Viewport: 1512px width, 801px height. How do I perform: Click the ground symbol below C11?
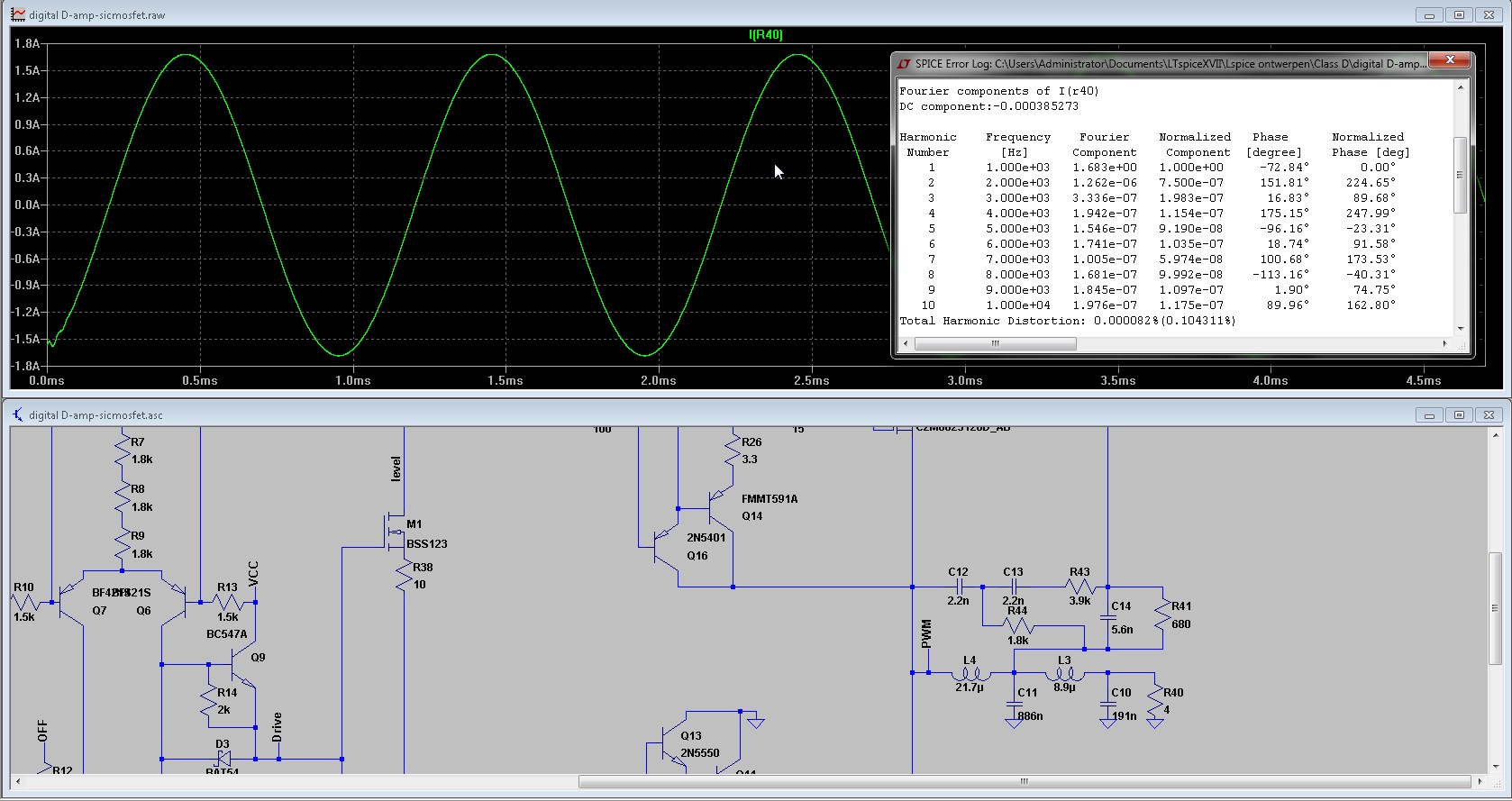coord(1014,723)
